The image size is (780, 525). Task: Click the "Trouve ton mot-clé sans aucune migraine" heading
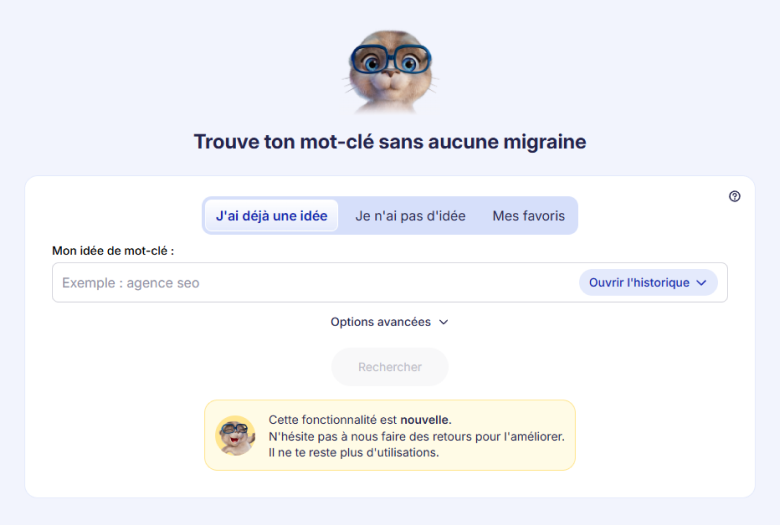pos(390,142)
